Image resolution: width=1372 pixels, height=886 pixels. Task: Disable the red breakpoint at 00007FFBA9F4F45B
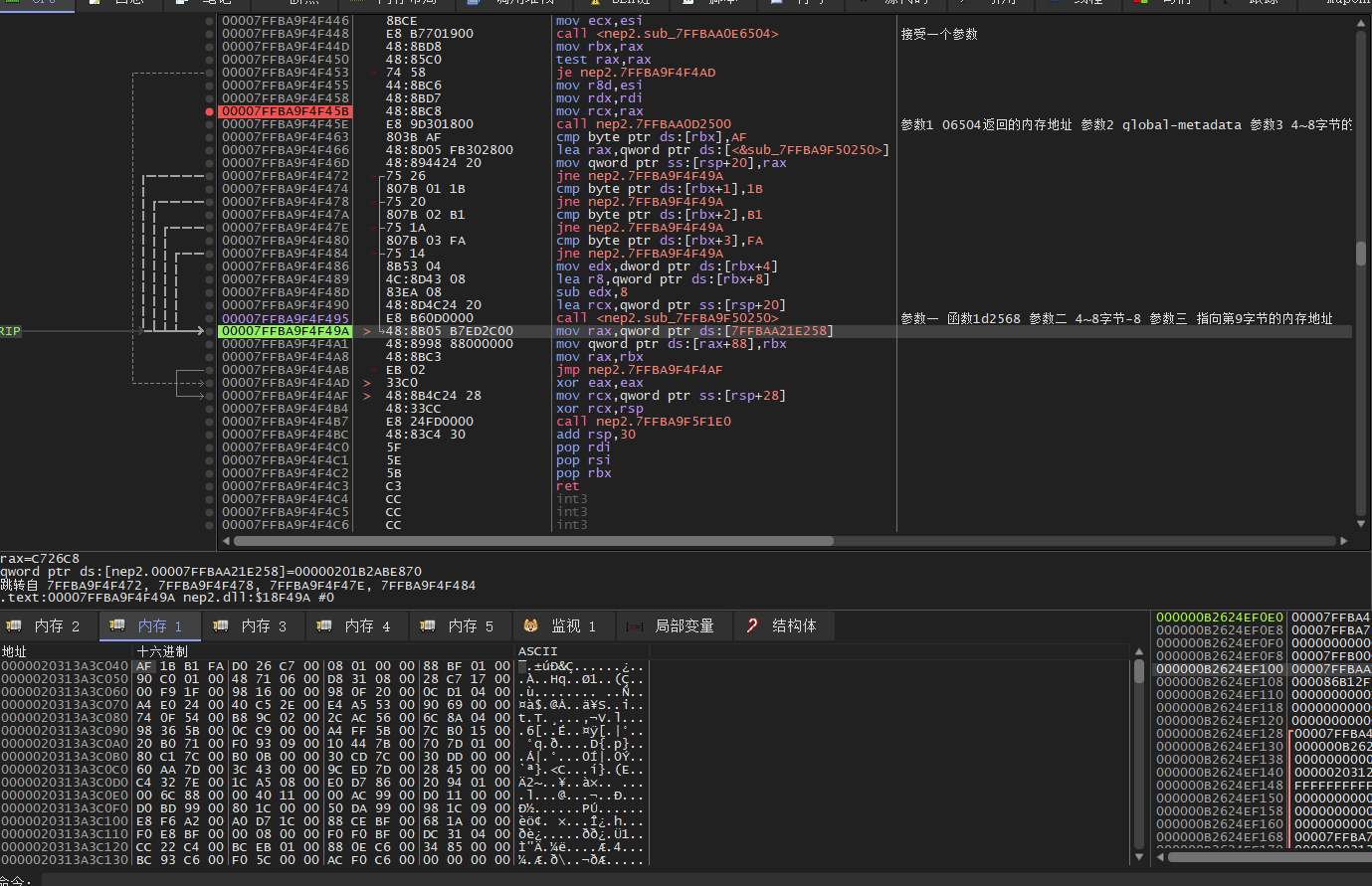pos(209,111)
